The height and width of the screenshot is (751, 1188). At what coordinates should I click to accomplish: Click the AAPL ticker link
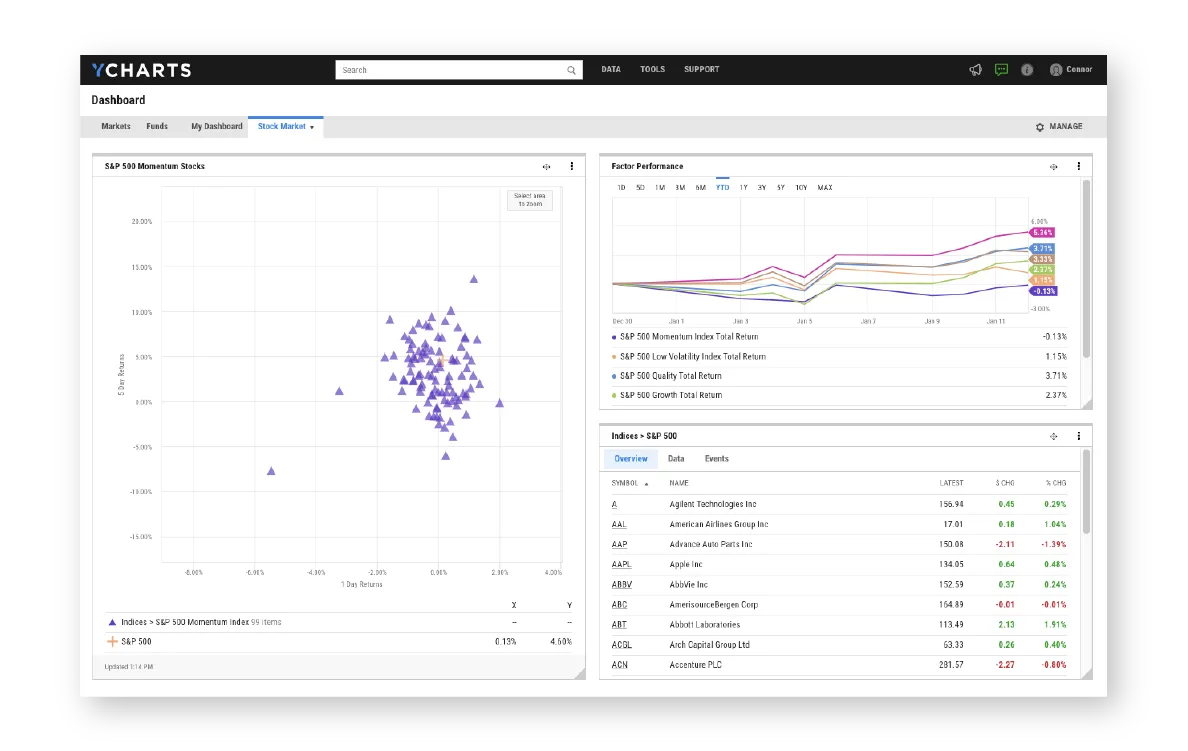[620, 564]
